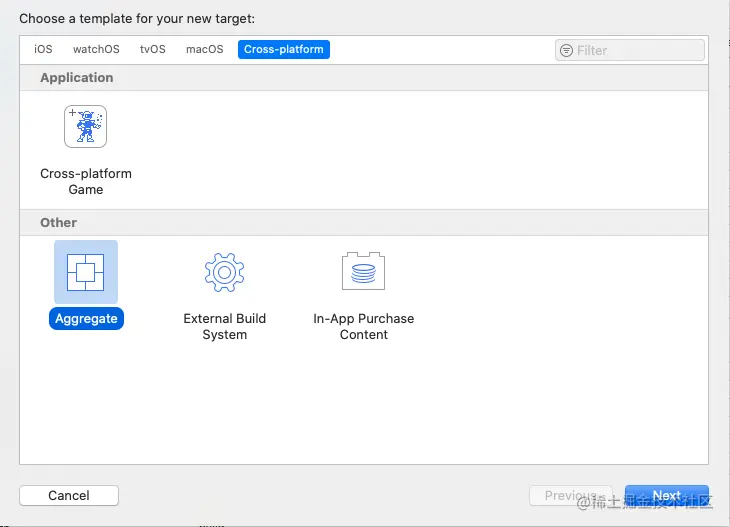Go to the macOS tab
This screenshot has width=730, height=527.
pos(205,49)
